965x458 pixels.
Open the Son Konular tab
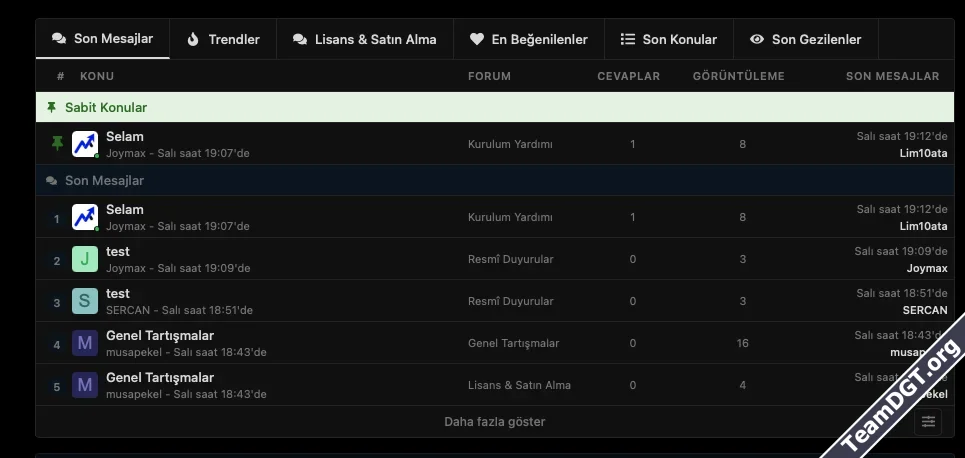coord(669,40)
